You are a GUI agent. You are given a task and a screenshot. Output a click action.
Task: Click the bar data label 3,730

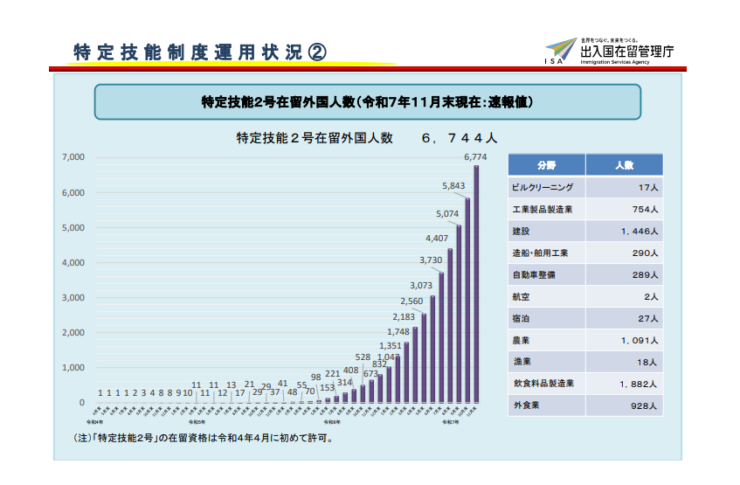[430, 260]
